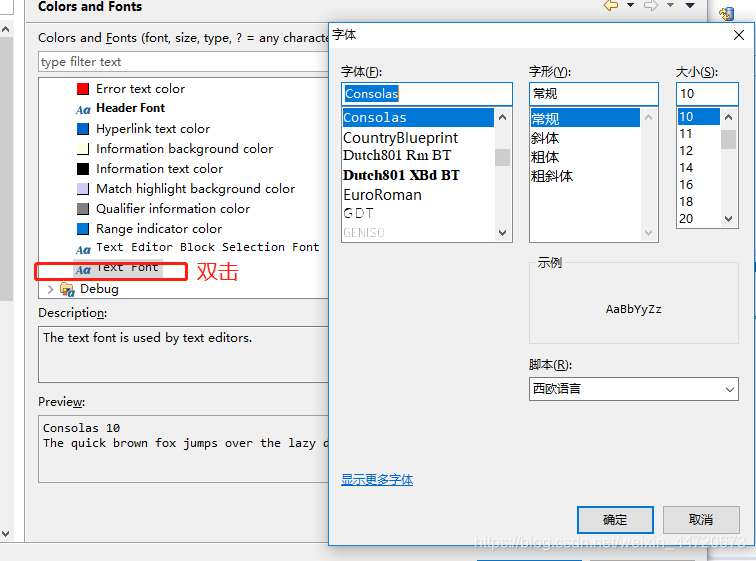The height and width of the screenshot is (561, 756).
Task: Select the red Error text color swatch
Action: [x=83, y=89]
